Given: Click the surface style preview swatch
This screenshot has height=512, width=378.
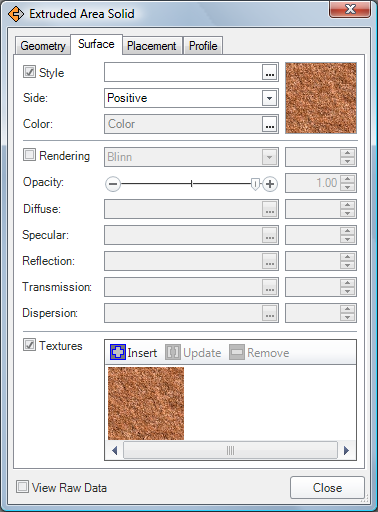Looking at the screenshot, I should click(321, 98).
